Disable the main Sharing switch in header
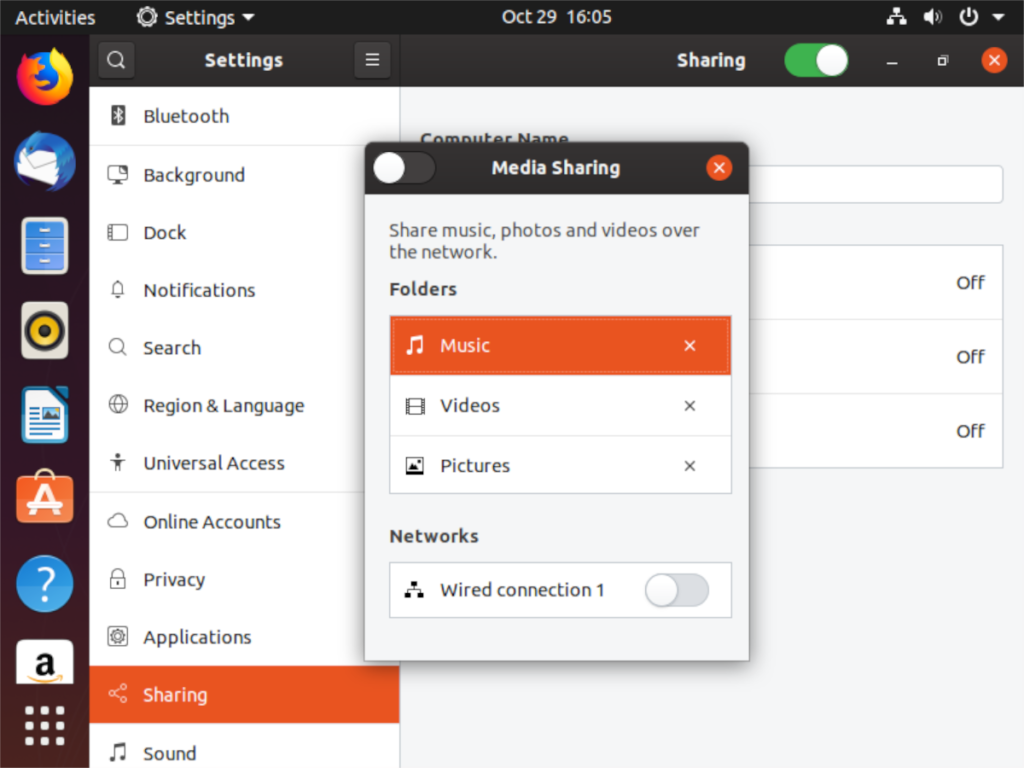The image size is (1024, 768). coord(816,60)
